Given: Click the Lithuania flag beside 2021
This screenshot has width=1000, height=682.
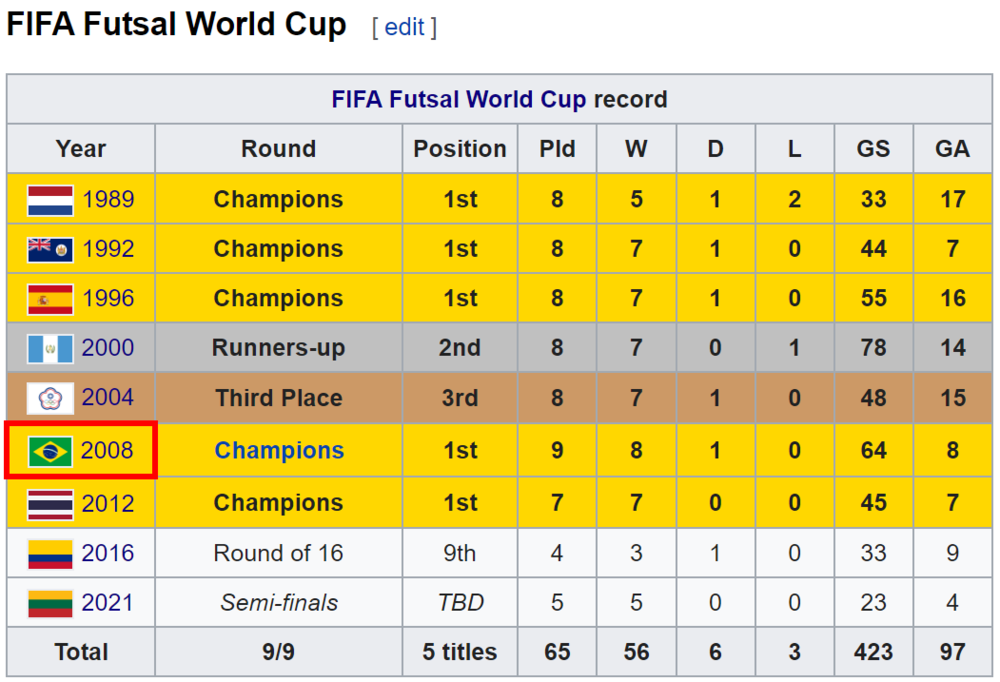Looking at the screenshot, I should pos(50,604).
